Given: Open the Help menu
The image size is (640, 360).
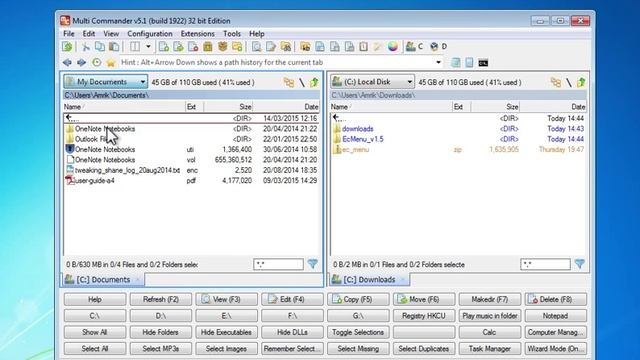Looking at the screenshot, I should (257, 33).
